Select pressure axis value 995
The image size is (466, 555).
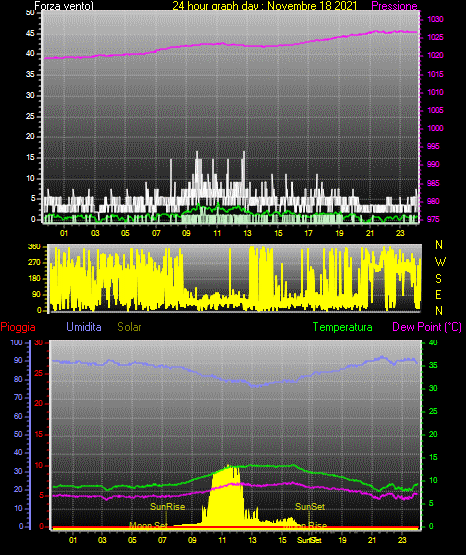(434, 146)
